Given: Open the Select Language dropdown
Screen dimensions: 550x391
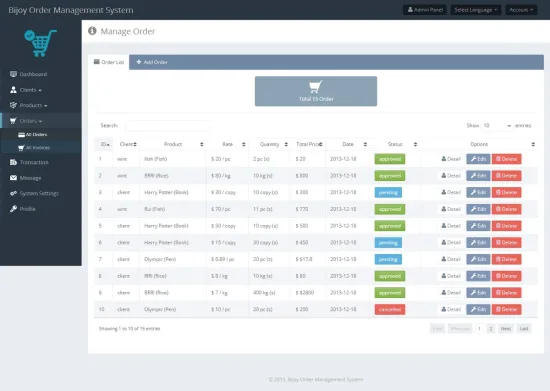Looking at the screenshot, I should tap(476, 10).
